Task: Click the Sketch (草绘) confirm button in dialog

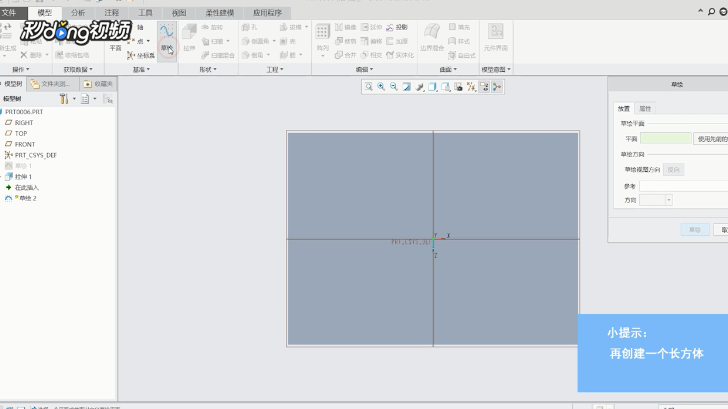Action: pyautogui.click(x=695, y=230)
